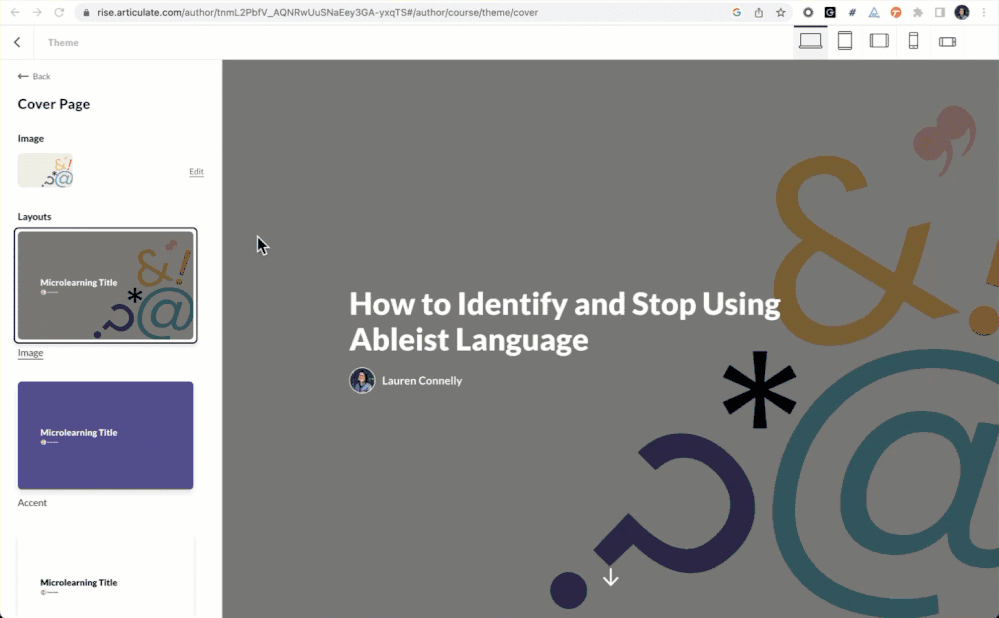Select the white cover layout option
This screenshot has height=618, width=999.
tap(105, 578)
